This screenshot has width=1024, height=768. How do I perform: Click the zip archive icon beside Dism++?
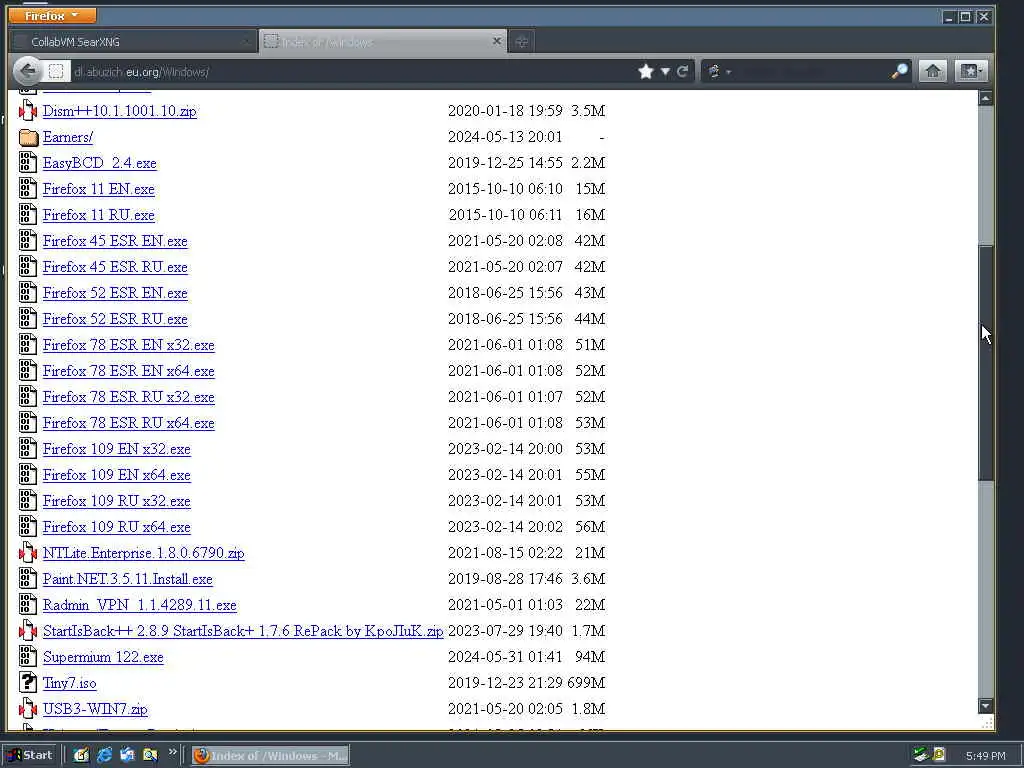[27, 110]
